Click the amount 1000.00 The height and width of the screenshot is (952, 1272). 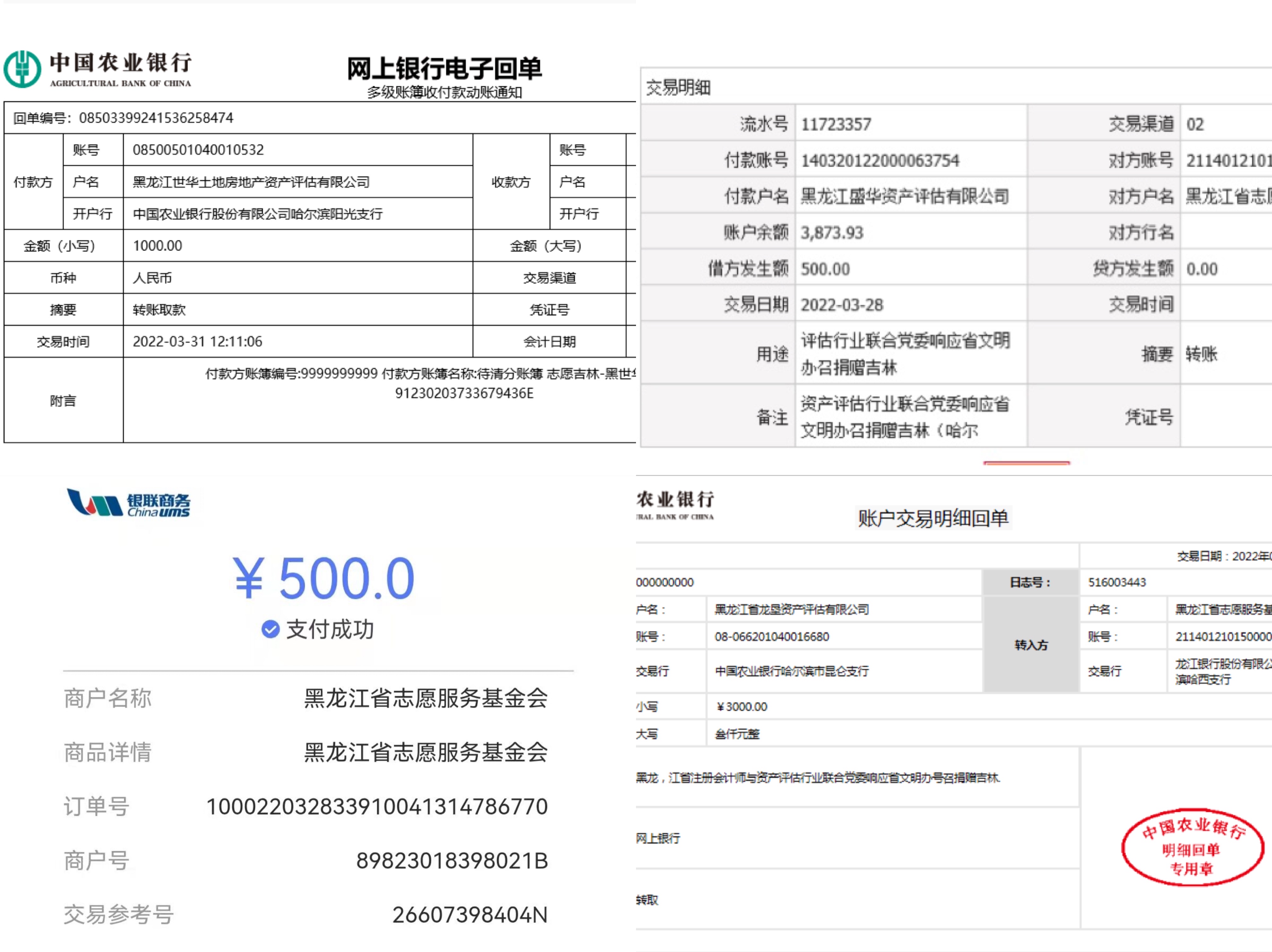pyautogui.click(x=157, y=246)
